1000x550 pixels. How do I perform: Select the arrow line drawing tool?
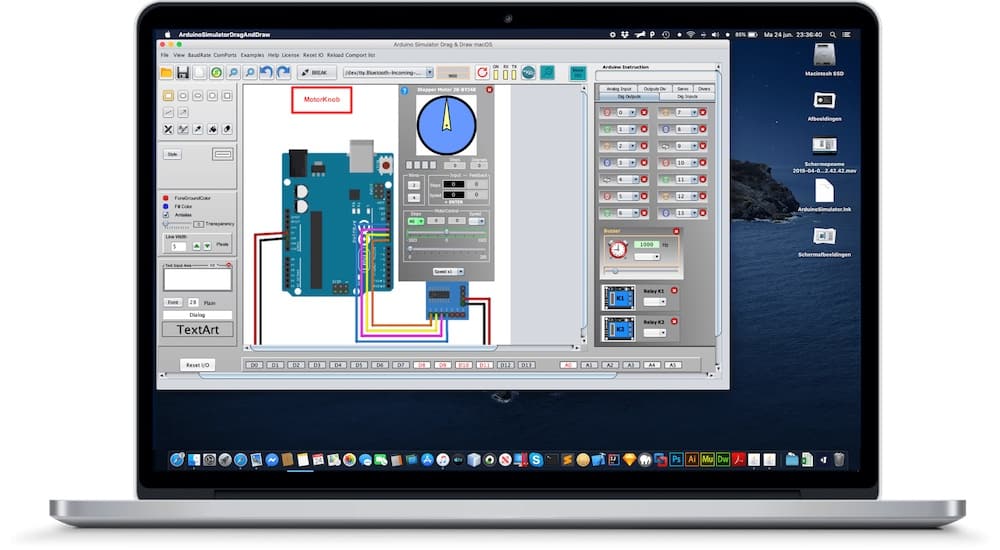click(183, 112)
